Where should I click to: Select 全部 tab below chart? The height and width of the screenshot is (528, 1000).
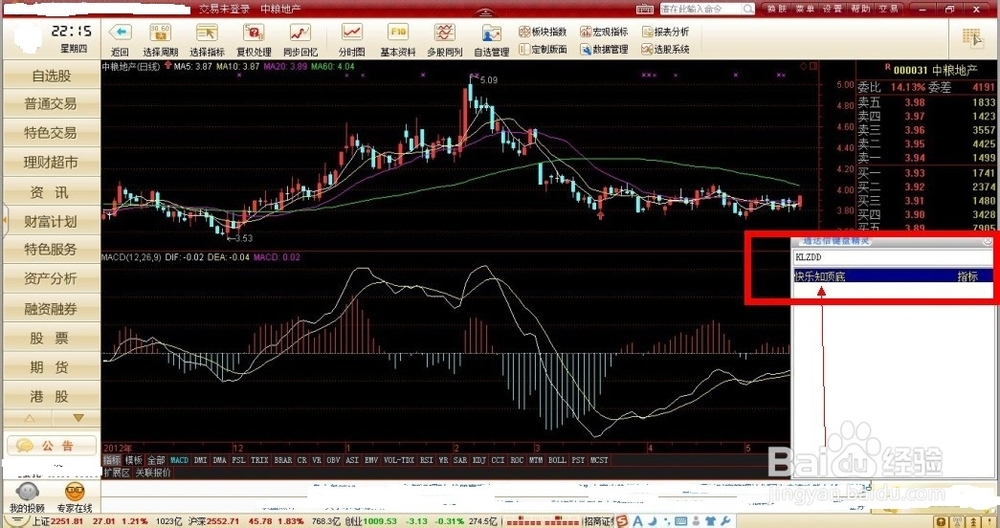click(x=156, y=460)
